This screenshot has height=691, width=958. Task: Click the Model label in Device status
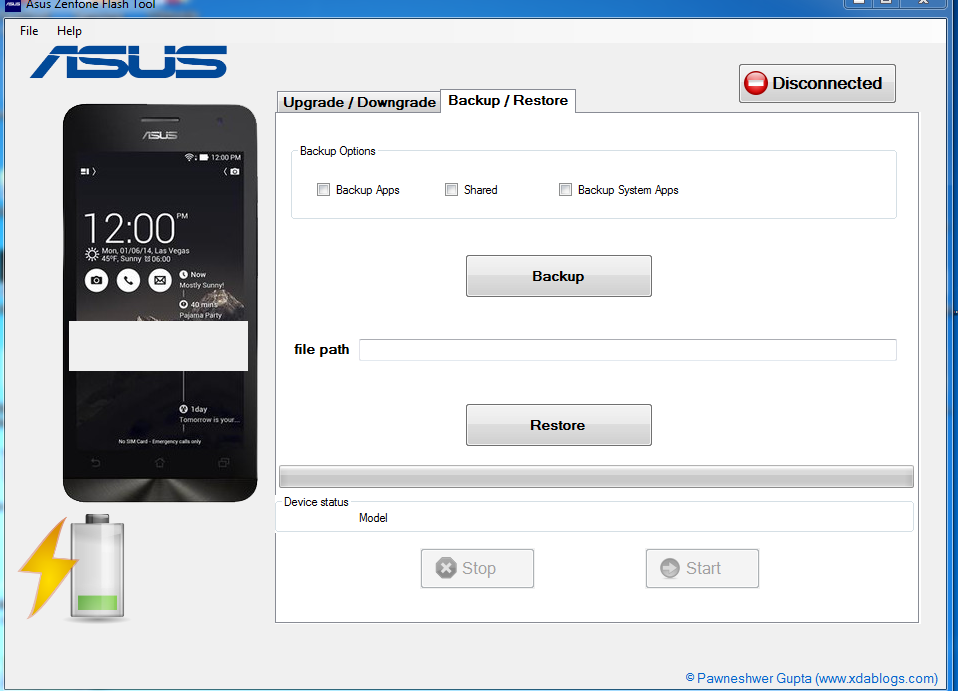tap(373, 518)
